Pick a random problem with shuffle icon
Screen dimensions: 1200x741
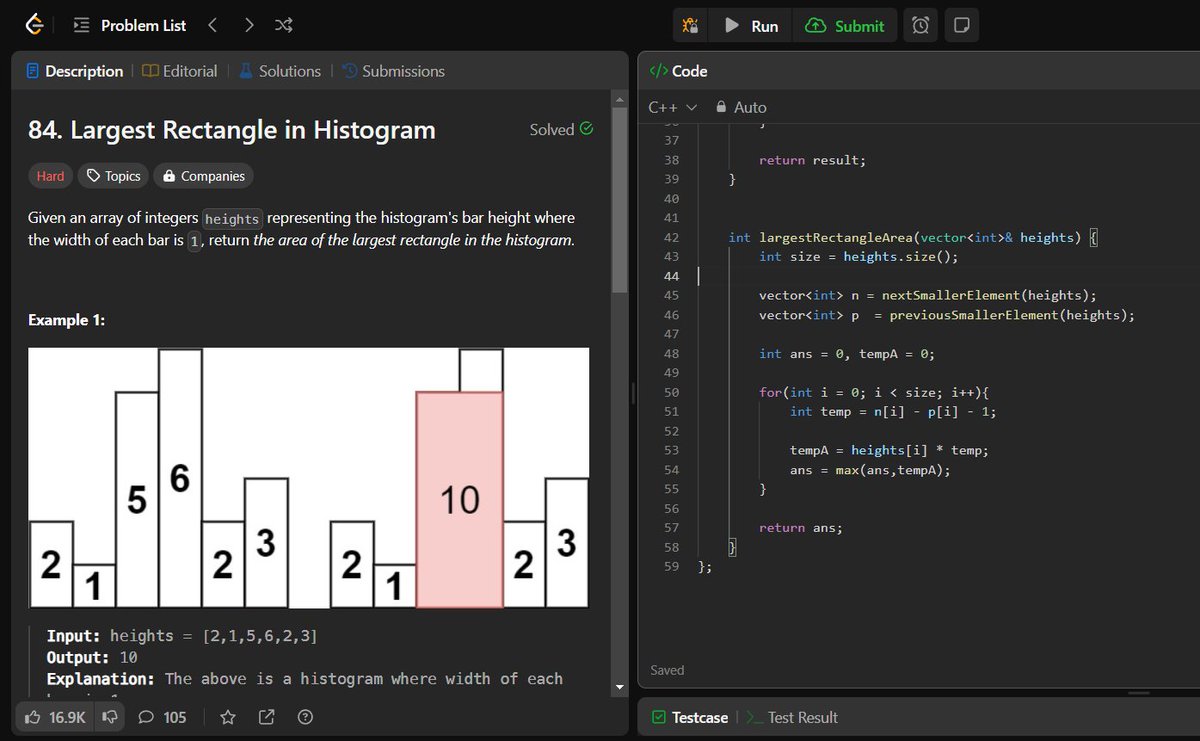click(283, 25)
